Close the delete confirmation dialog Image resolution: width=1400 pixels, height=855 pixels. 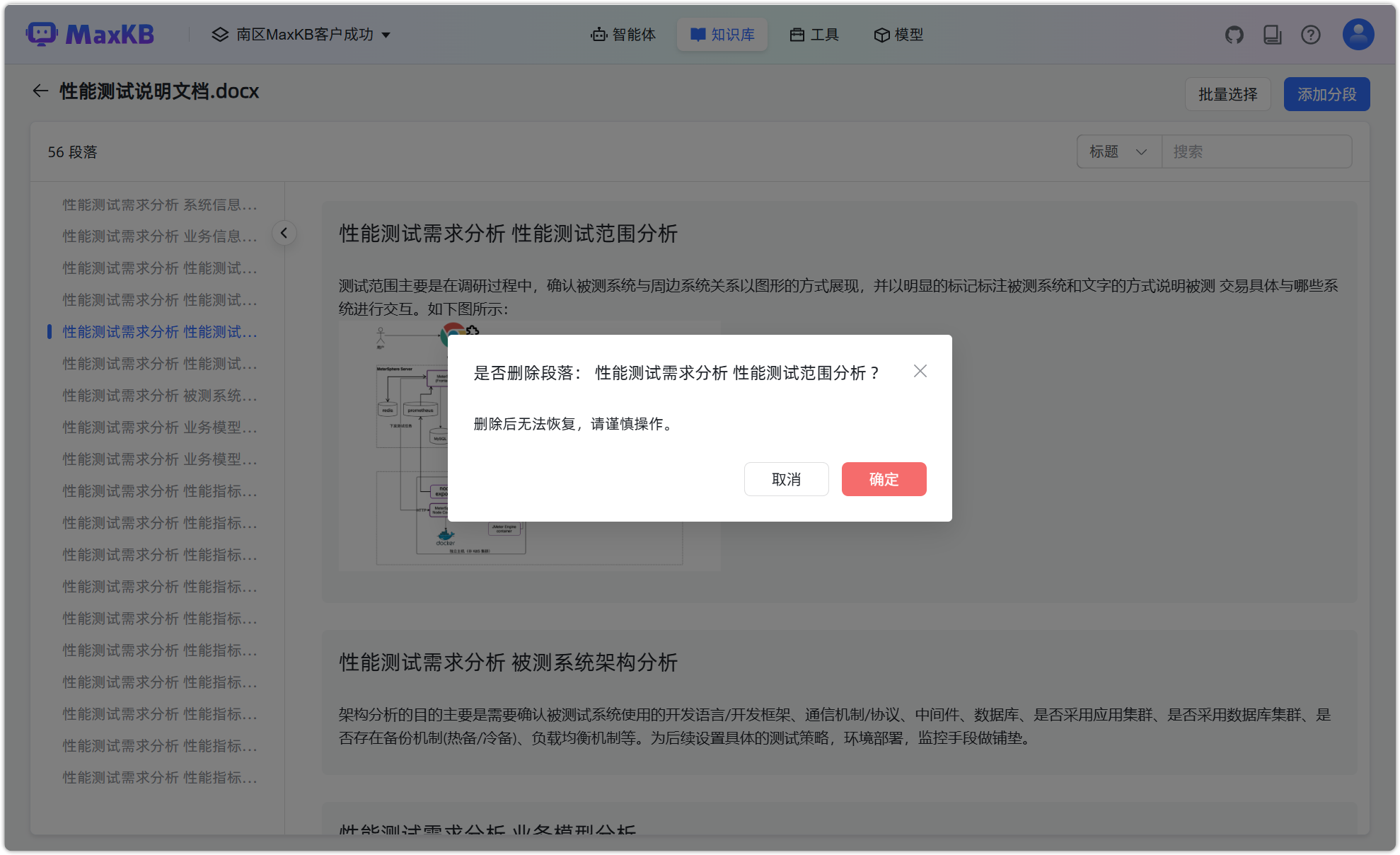(x=920, y=371)
